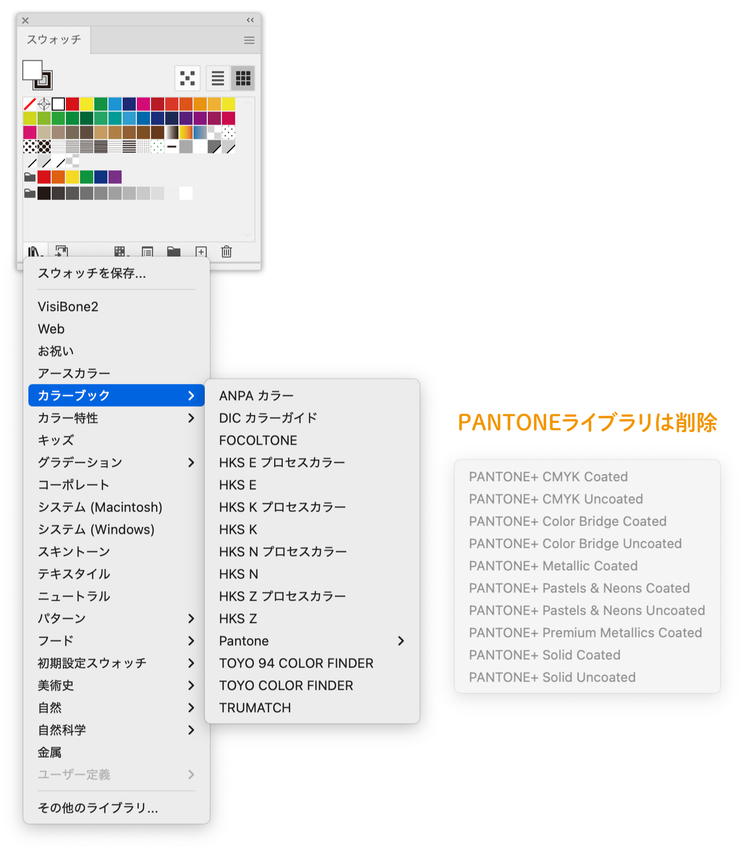The image size is (750, 861).
Task: Pick the yellow-to-orange gradient swatch
Action: [186, 132]
